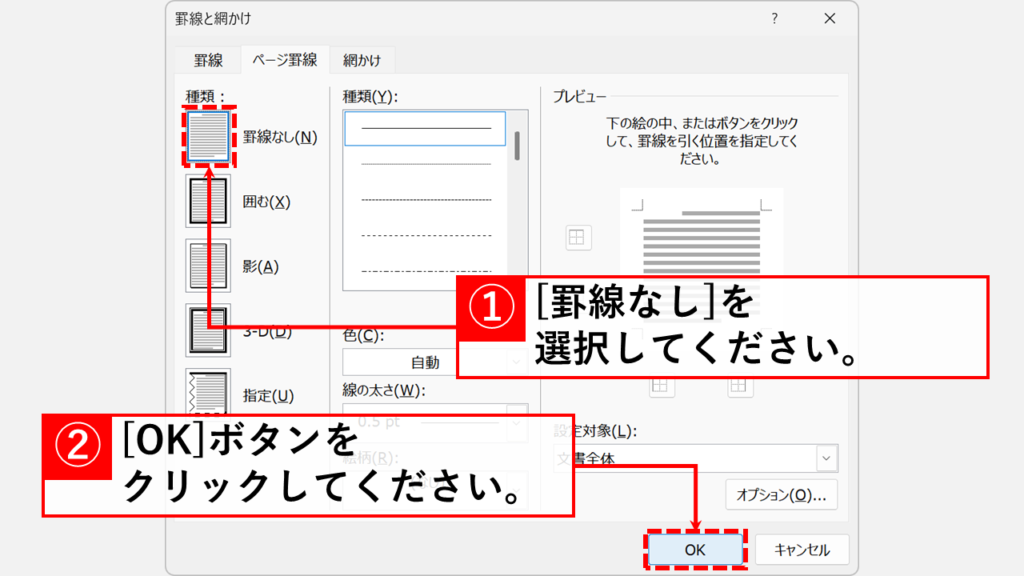
Task: Click the 影(A) label
Action: pos(261,266)
